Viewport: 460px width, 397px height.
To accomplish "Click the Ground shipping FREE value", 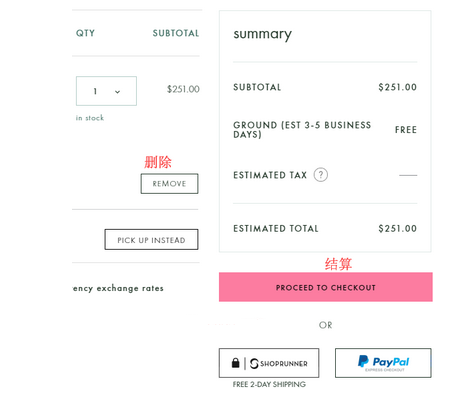I will click(x=406, y=130).
